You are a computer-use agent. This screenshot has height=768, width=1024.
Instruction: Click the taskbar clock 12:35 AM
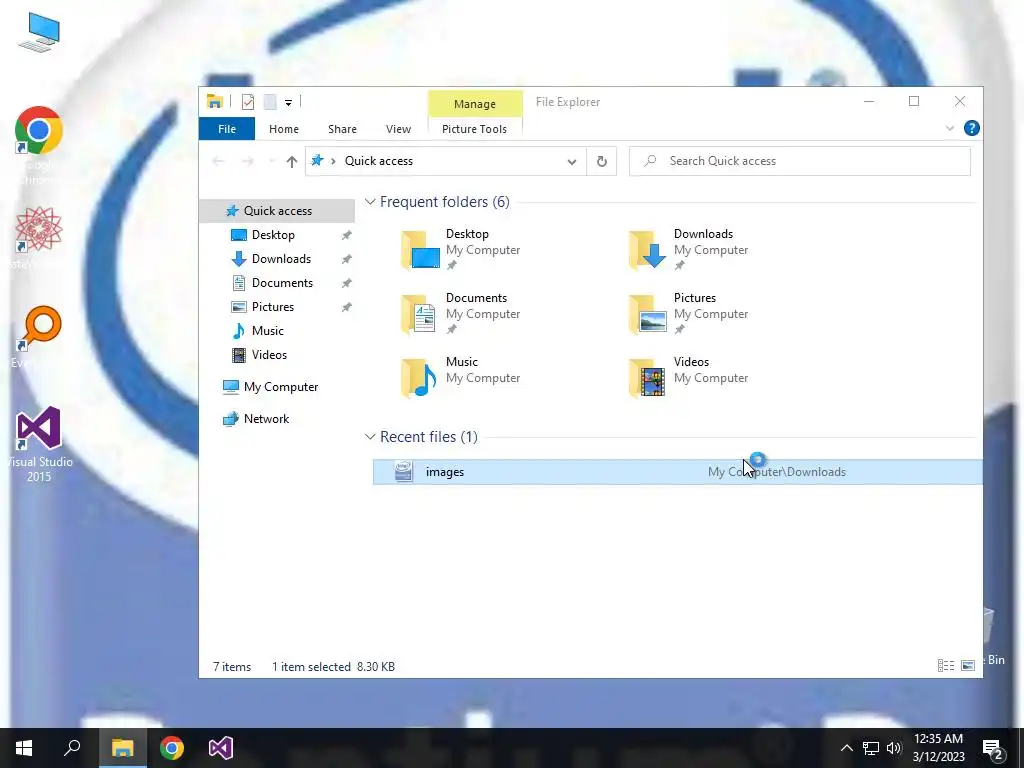pyautogui.click(x=938, y=739)
